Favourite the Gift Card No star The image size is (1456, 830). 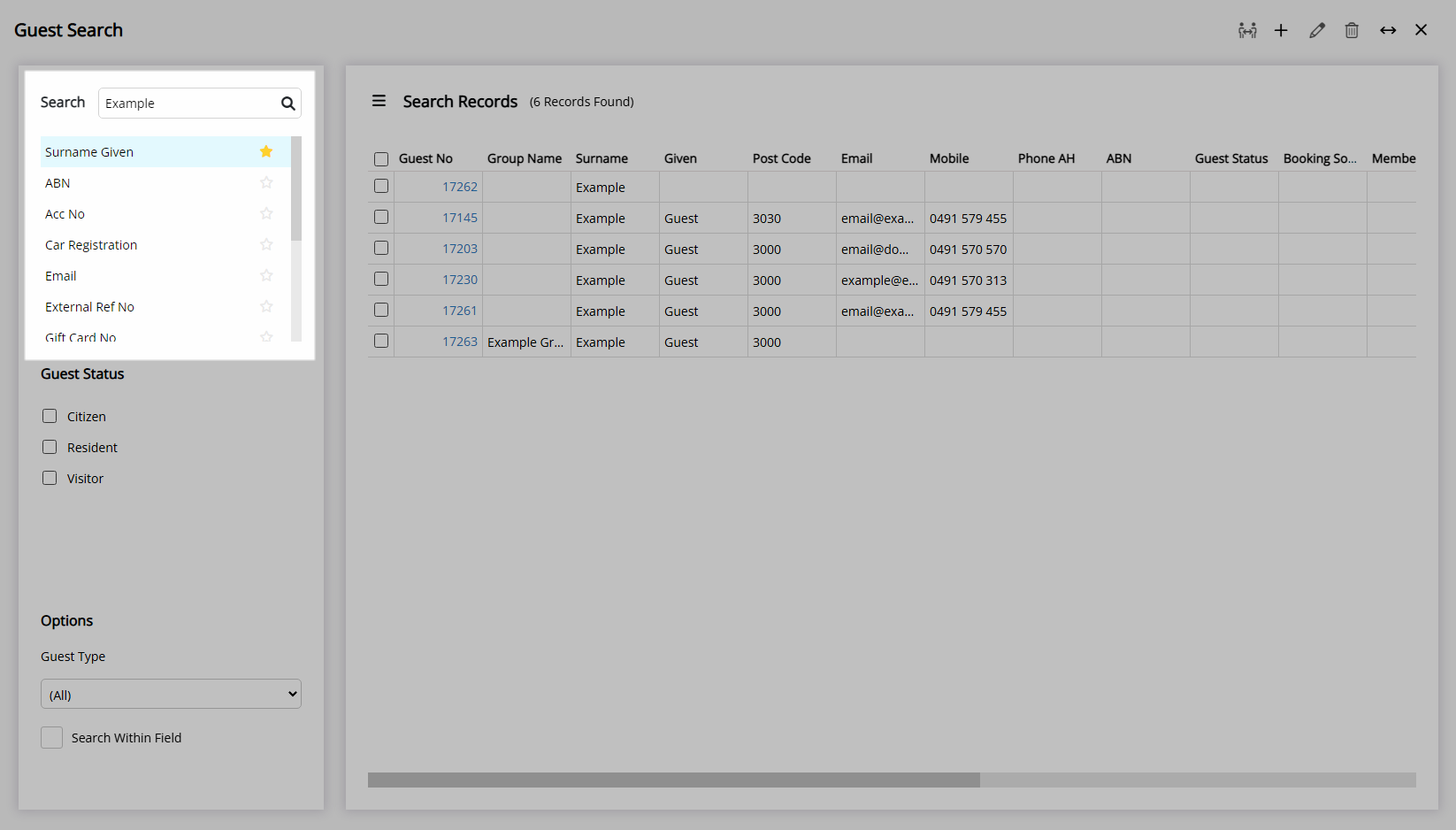pyautogui.click(x=266, y=336)
